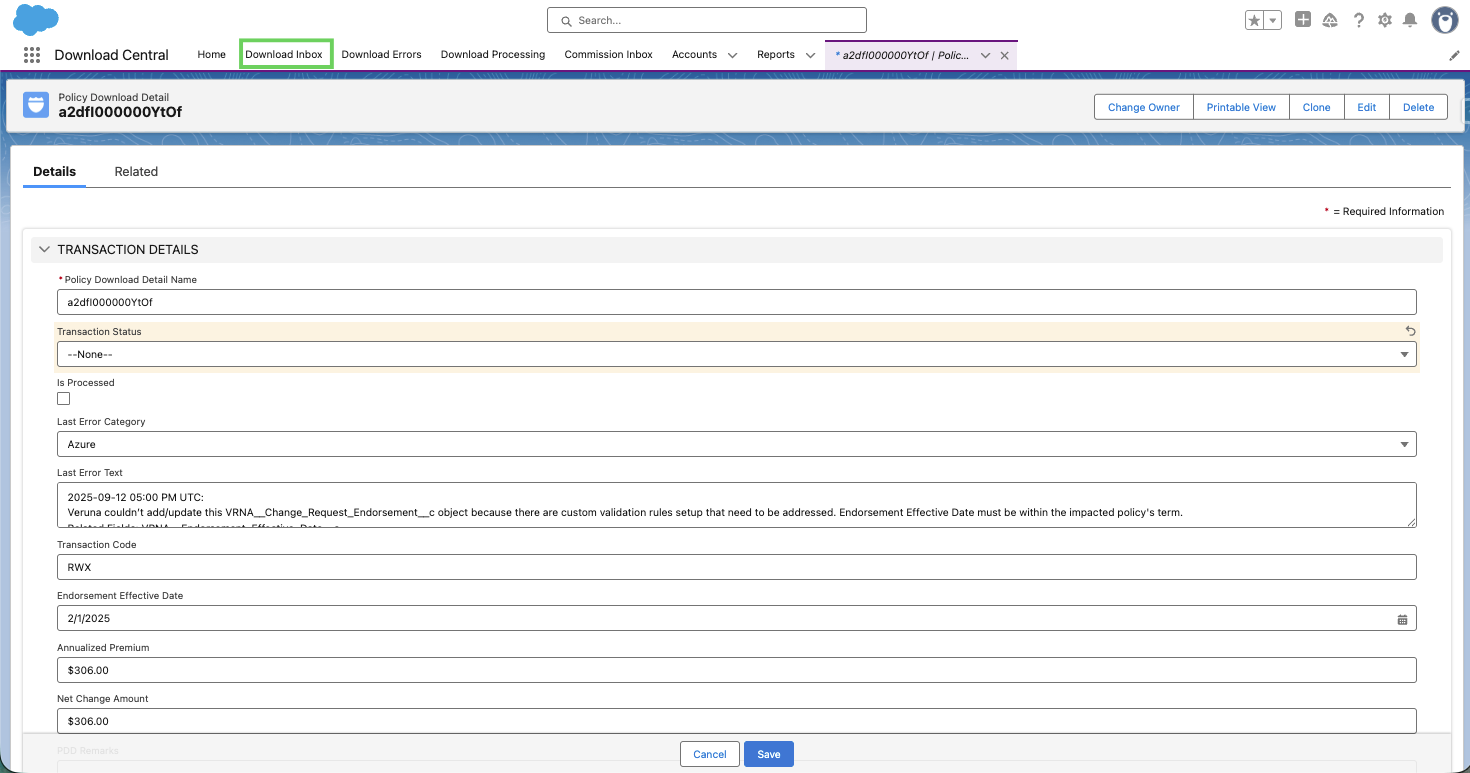Go to the Home tab
The height and width of the screenshot is (773, 1470).
click(x=211, y=55)
